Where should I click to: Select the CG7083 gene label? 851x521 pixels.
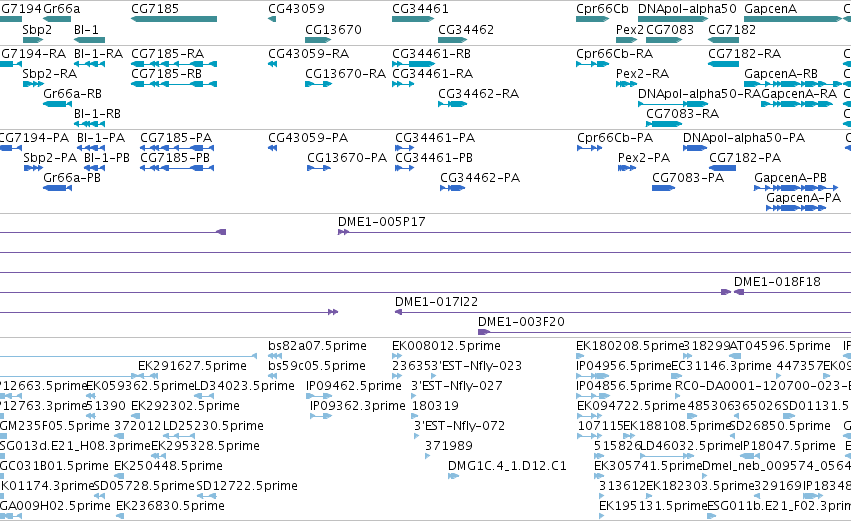point(670,29)
